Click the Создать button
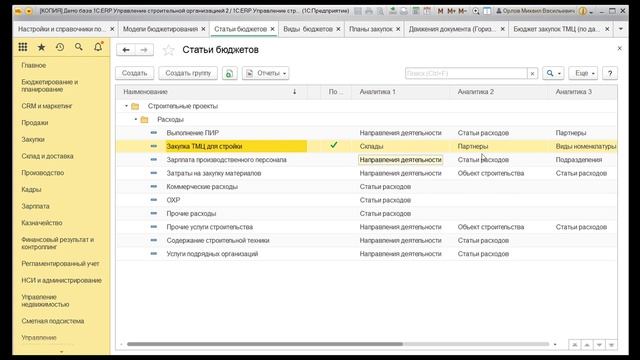The image size is (640, 360). pos(134,73)
